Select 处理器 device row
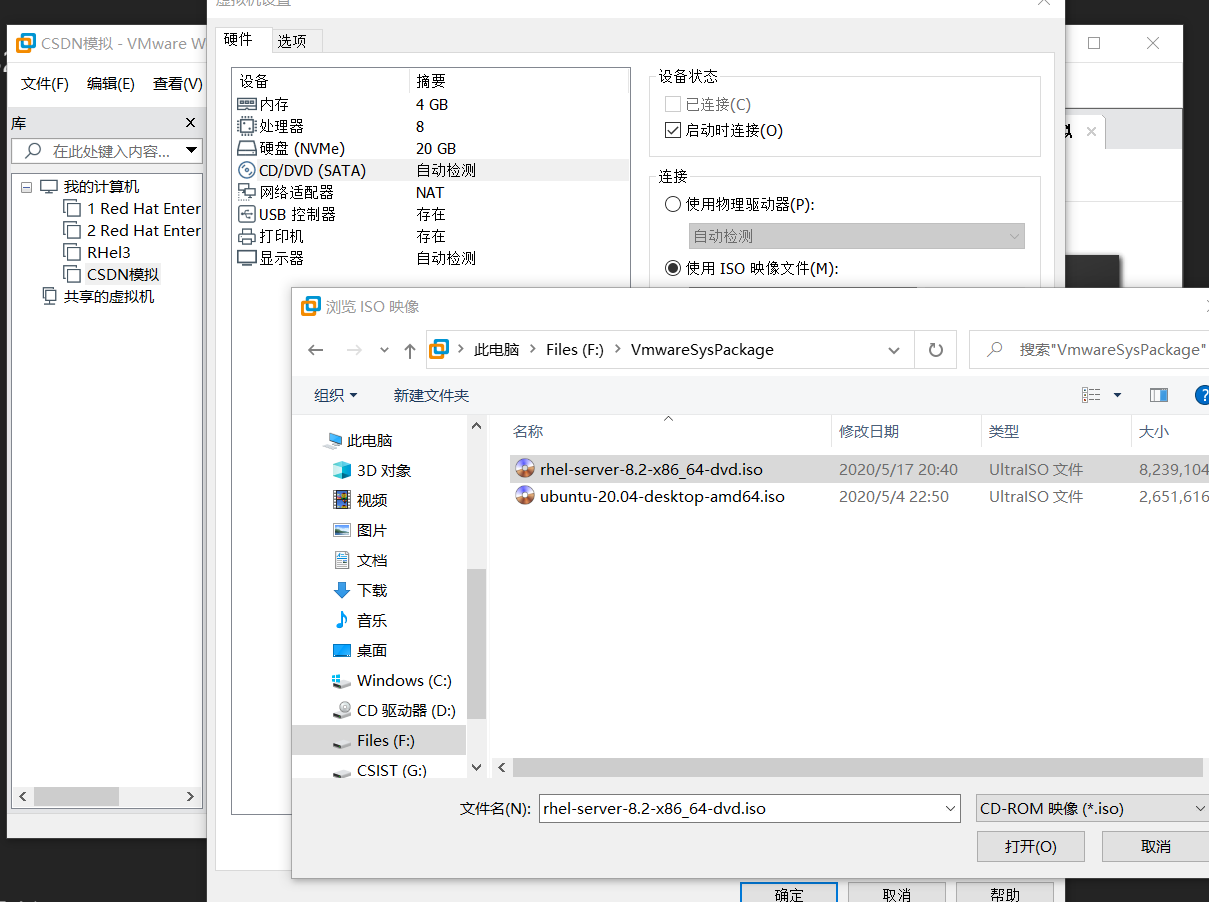This screenshot has height=902, width=1209. [431, 126]
